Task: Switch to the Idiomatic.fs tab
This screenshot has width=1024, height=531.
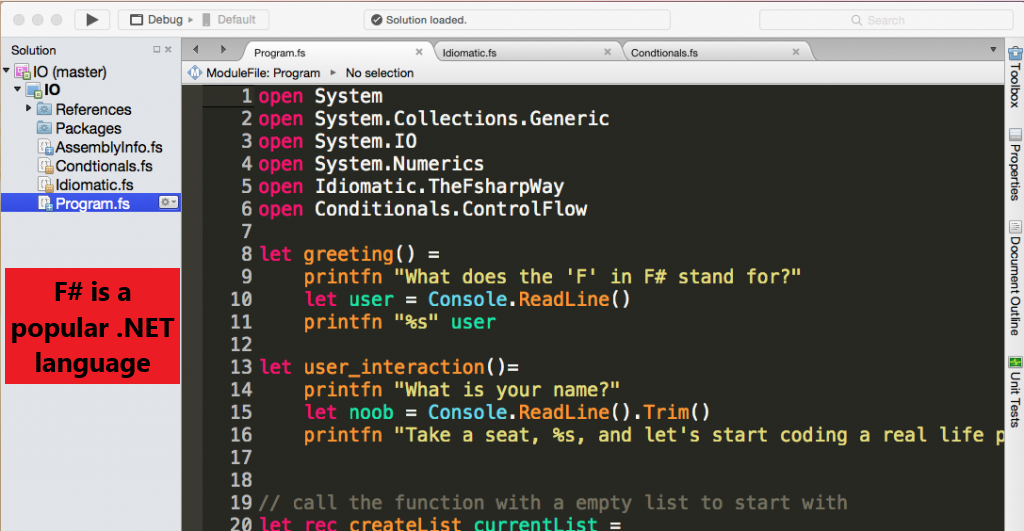Action: 469,53
